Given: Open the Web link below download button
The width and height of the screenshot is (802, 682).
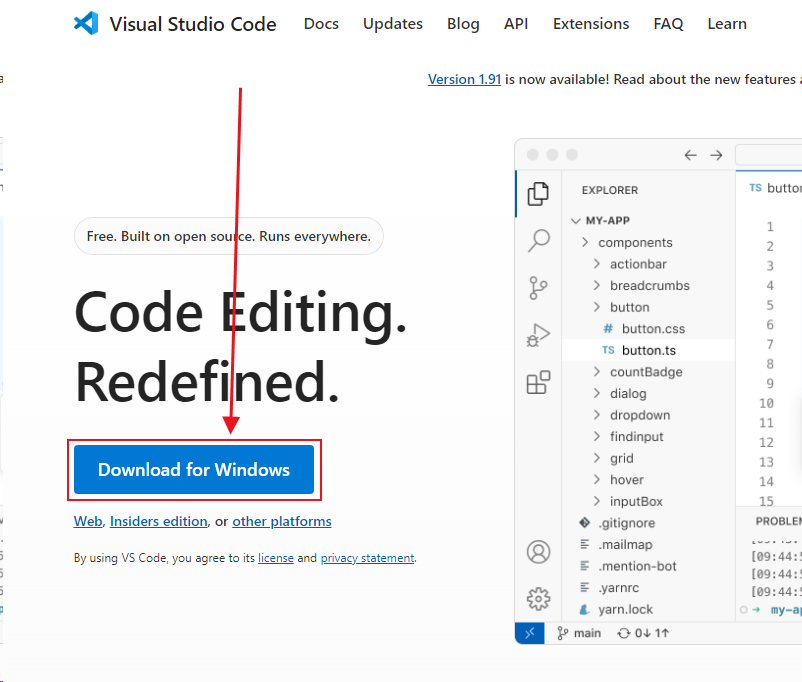Looking at the screenshot, I should [88, 521].
